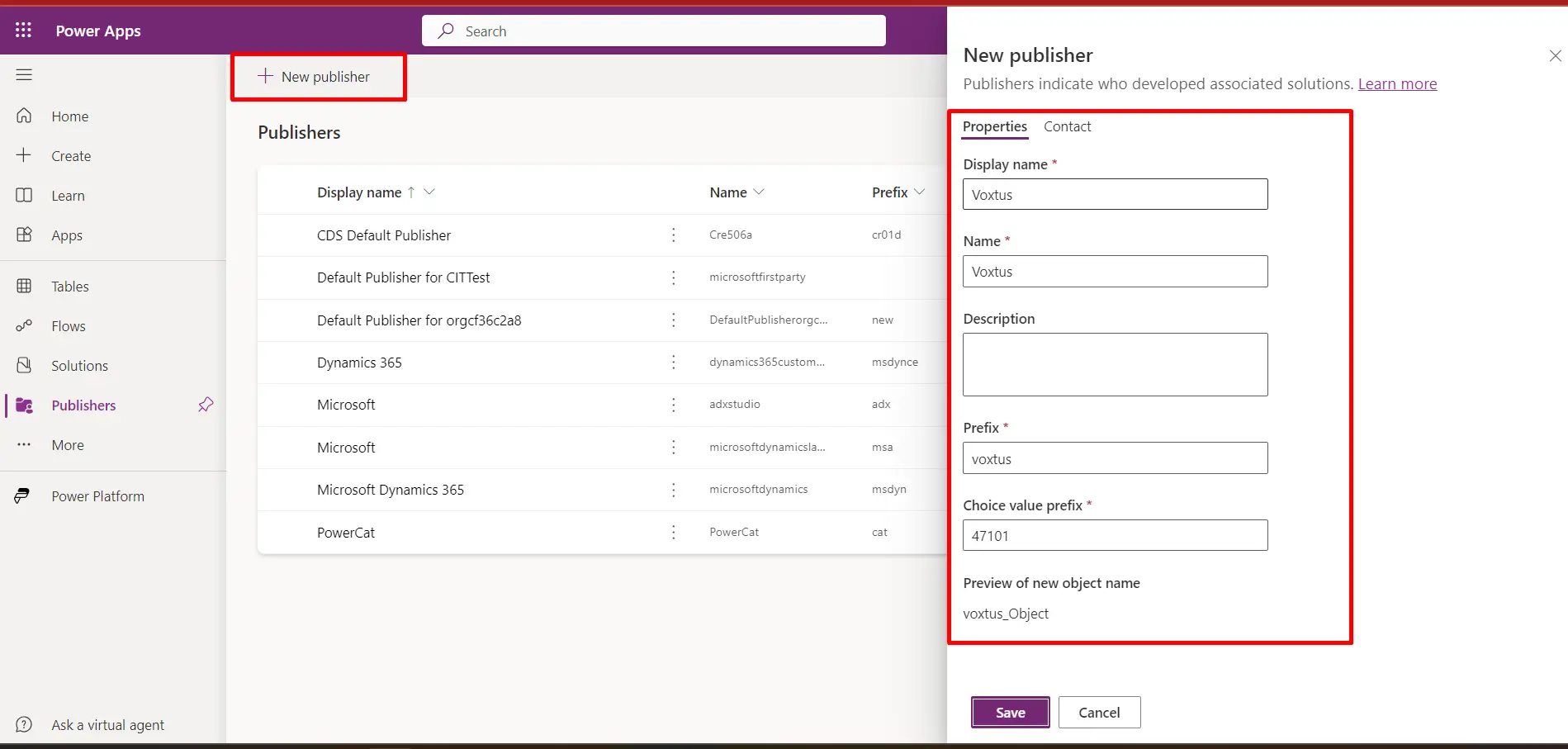Click the Publishers icon in sidebar
This screenshot has width=1568, height=749.
(x=24, y=405)
